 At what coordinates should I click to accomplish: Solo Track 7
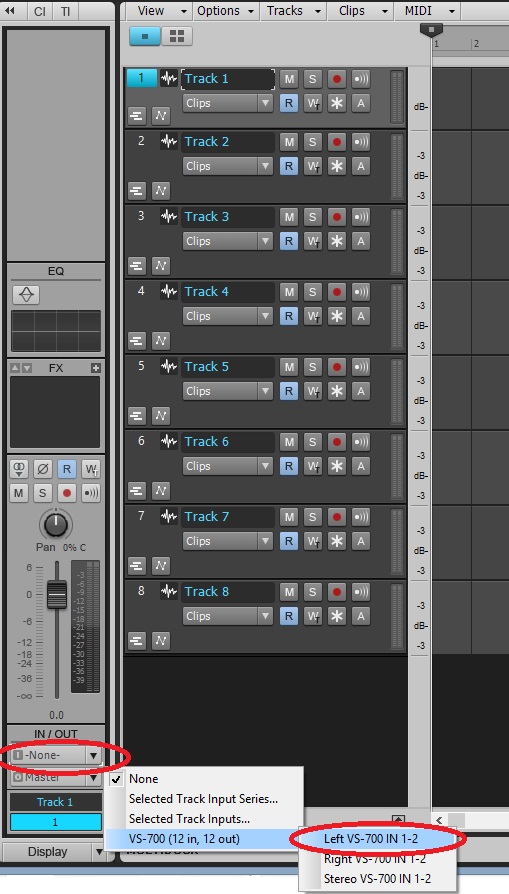[312, 517]
